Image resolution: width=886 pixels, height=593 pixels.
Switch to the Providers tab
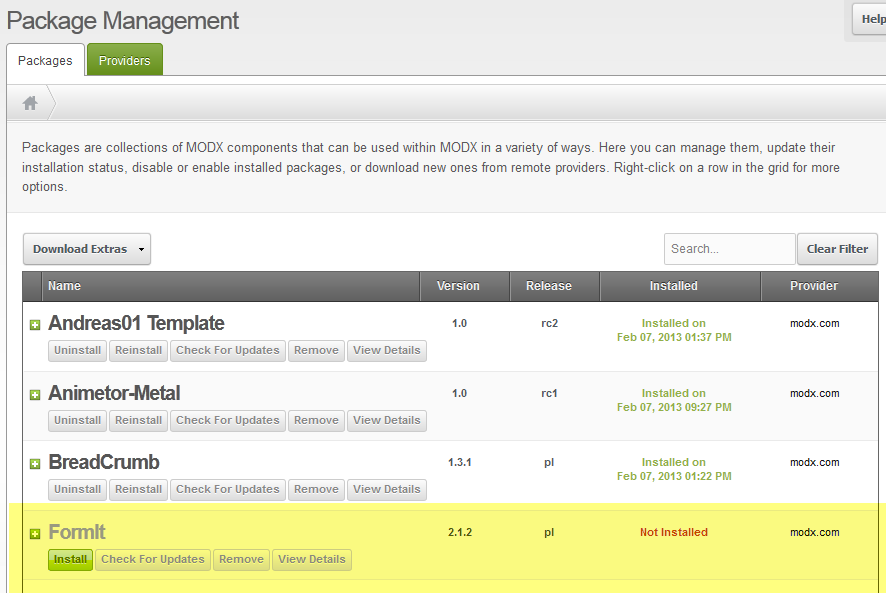click(x=124, y=60)
